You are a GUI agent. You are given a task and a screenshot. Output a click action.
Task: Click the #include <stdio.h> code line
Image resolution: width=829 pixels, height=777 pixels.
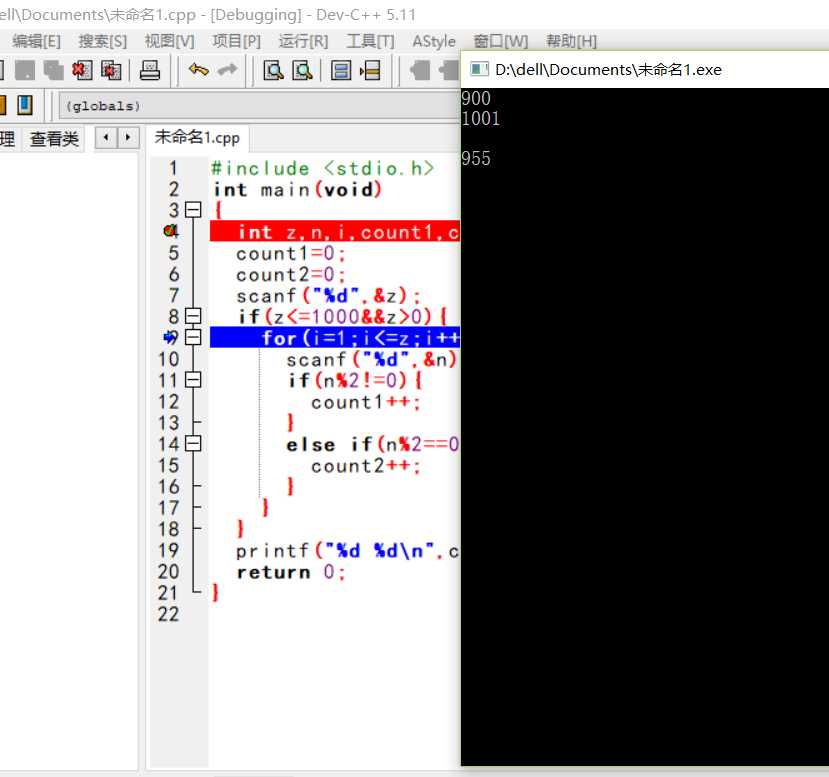[x=323, y=168]
